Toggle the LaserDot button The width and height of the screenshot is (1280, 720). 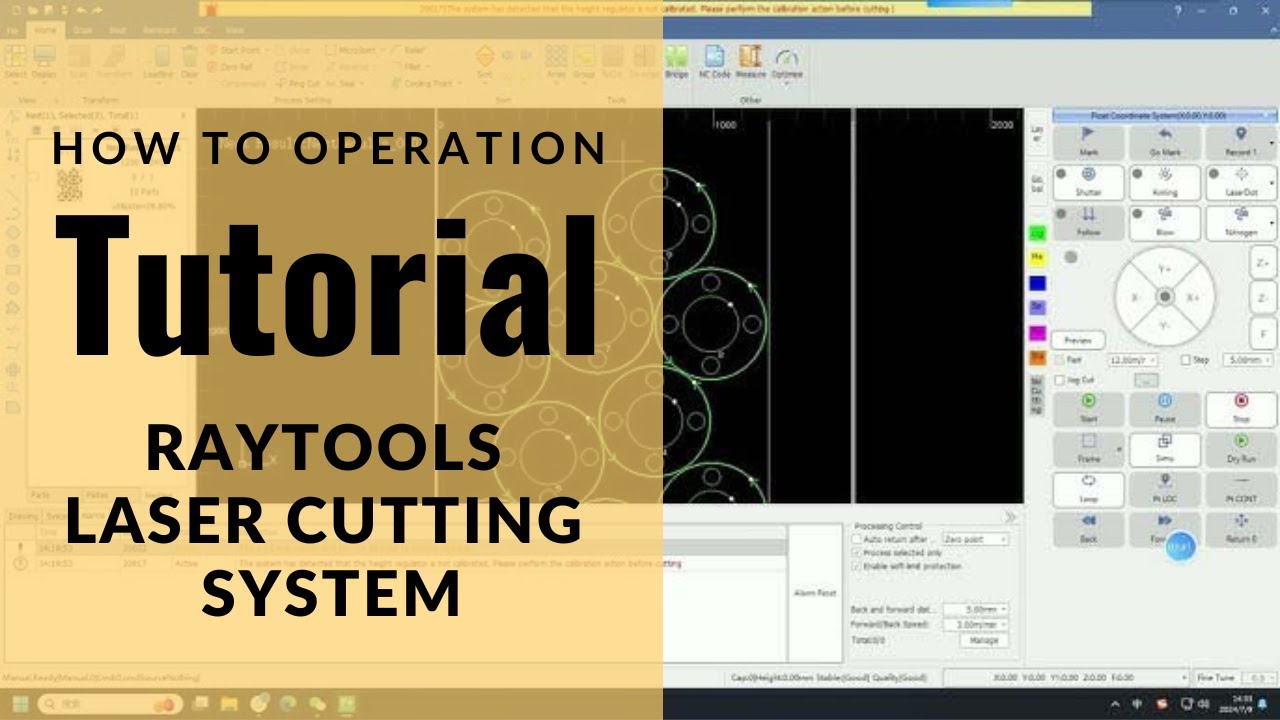(1241, 182)
